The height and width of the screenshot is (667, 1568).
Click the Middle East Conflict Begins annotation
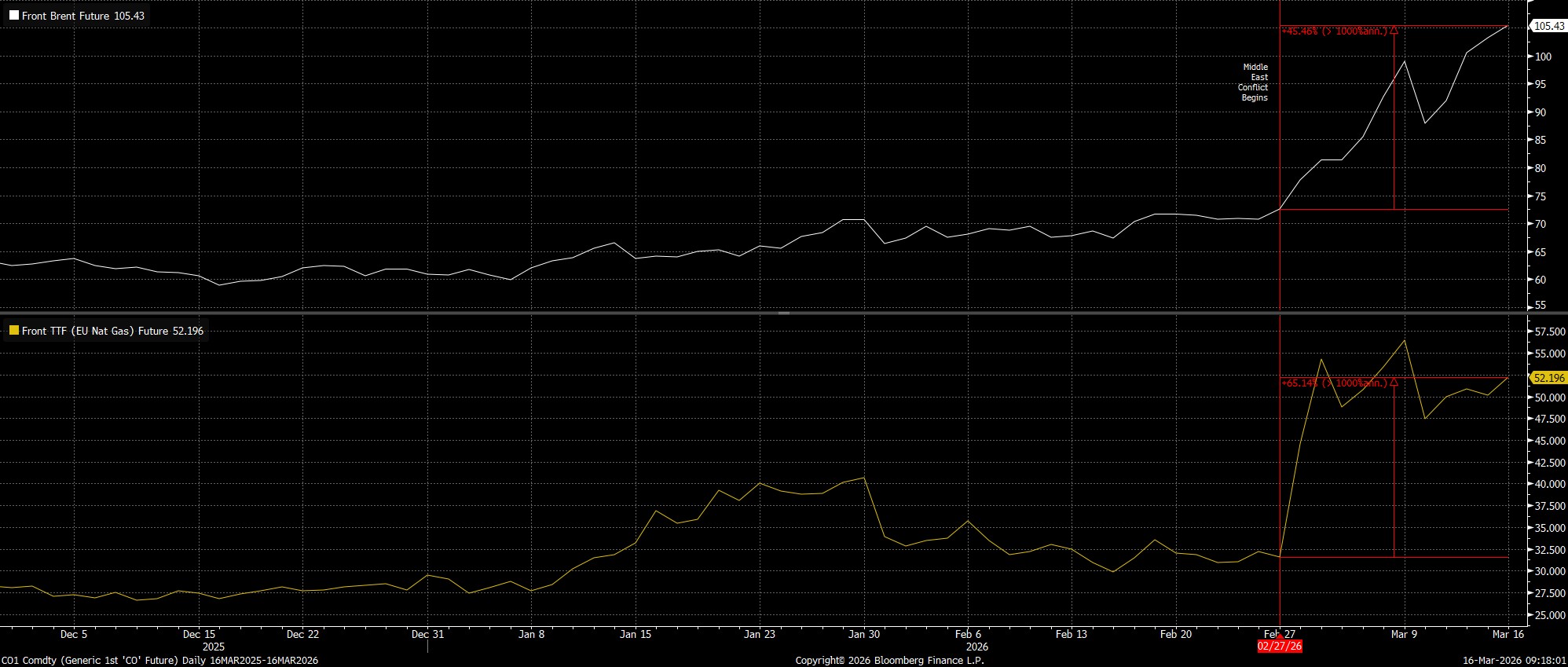click(1254, 82)
